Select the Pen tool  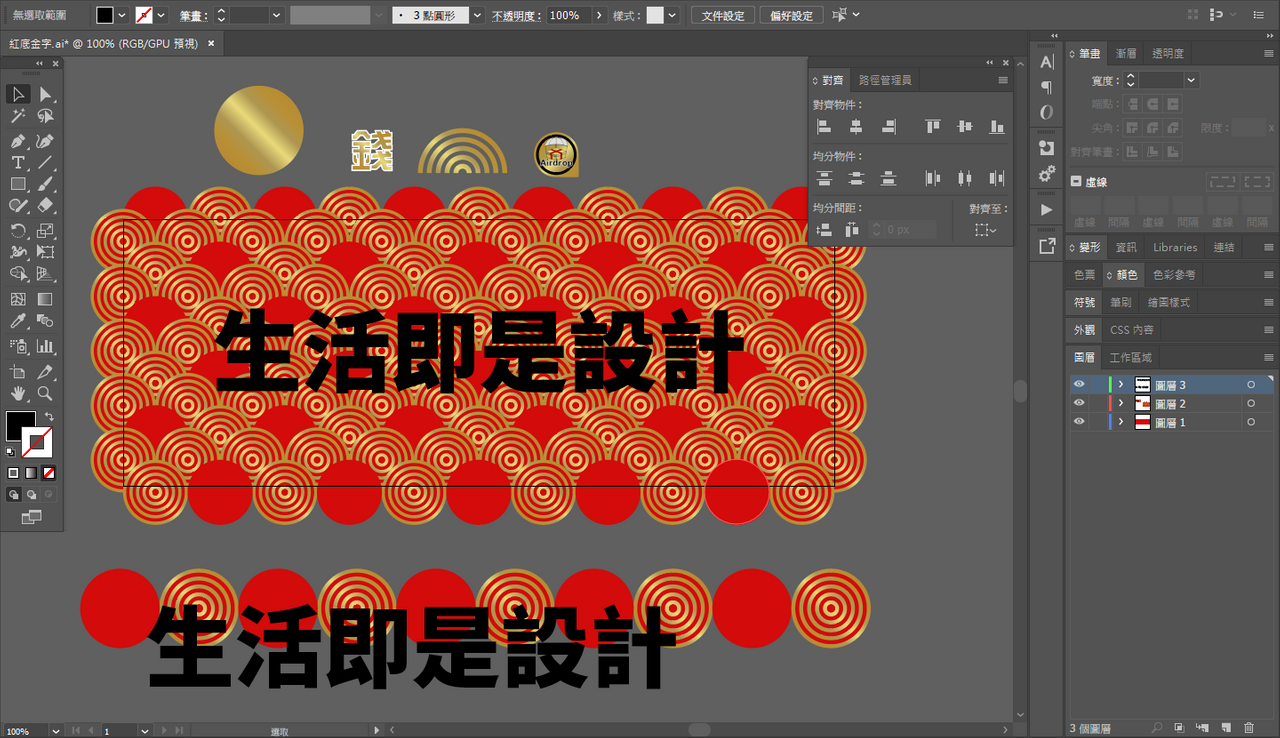click(18, 141)
